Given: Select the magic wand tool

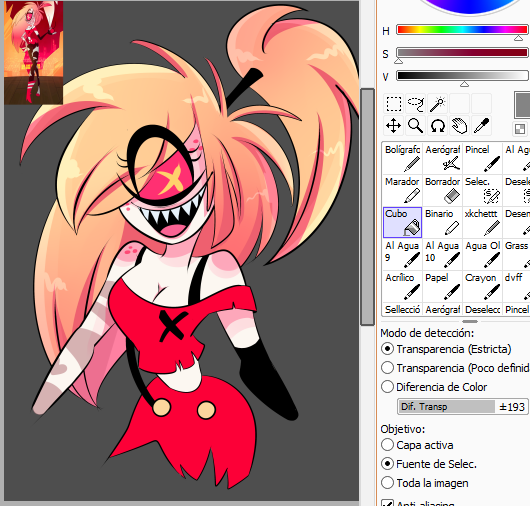Looking at the screenshot, I should coord(437,103).
